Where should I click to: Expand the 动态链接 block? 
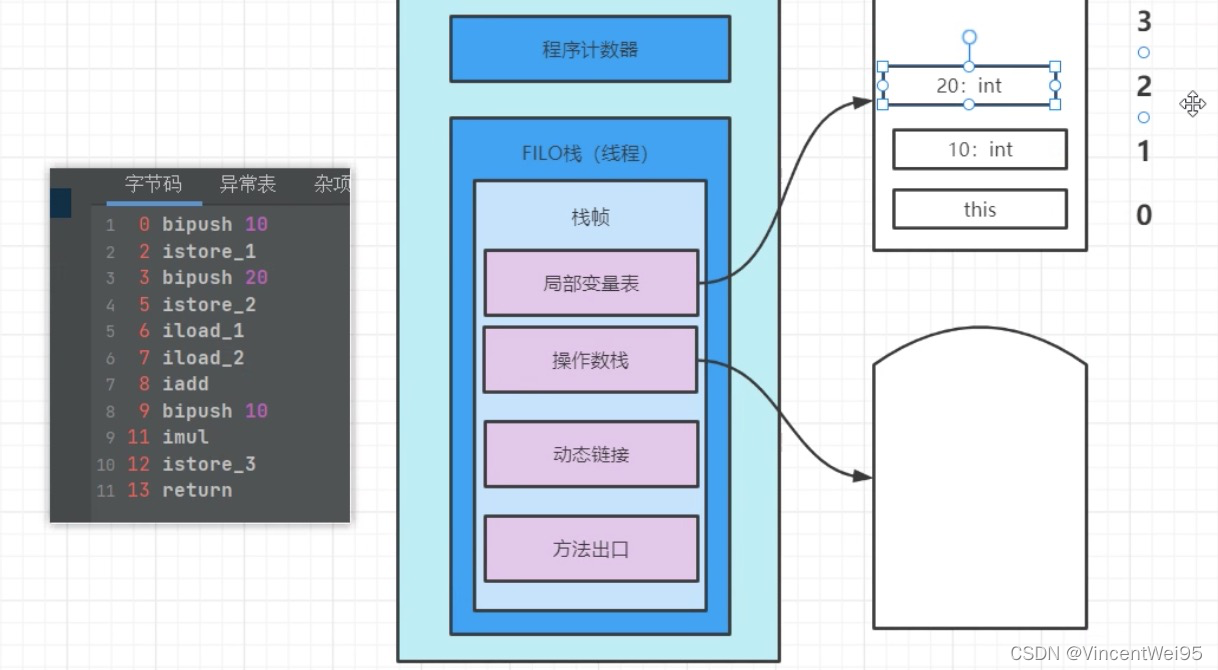pyautogui.click(x=590, y=453)
